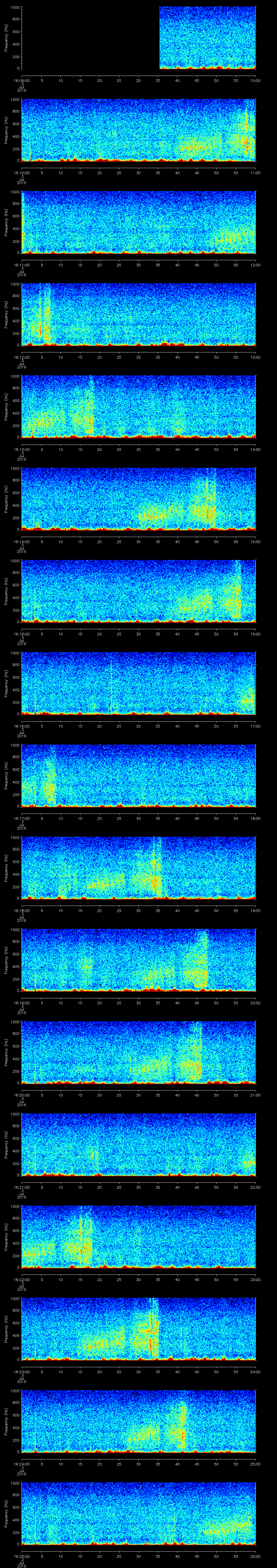The height and width of the screenshot is (1568, 277).
Task: Click the 16:22:00 spectrogram panel
Action: (x=138, y=1236)
